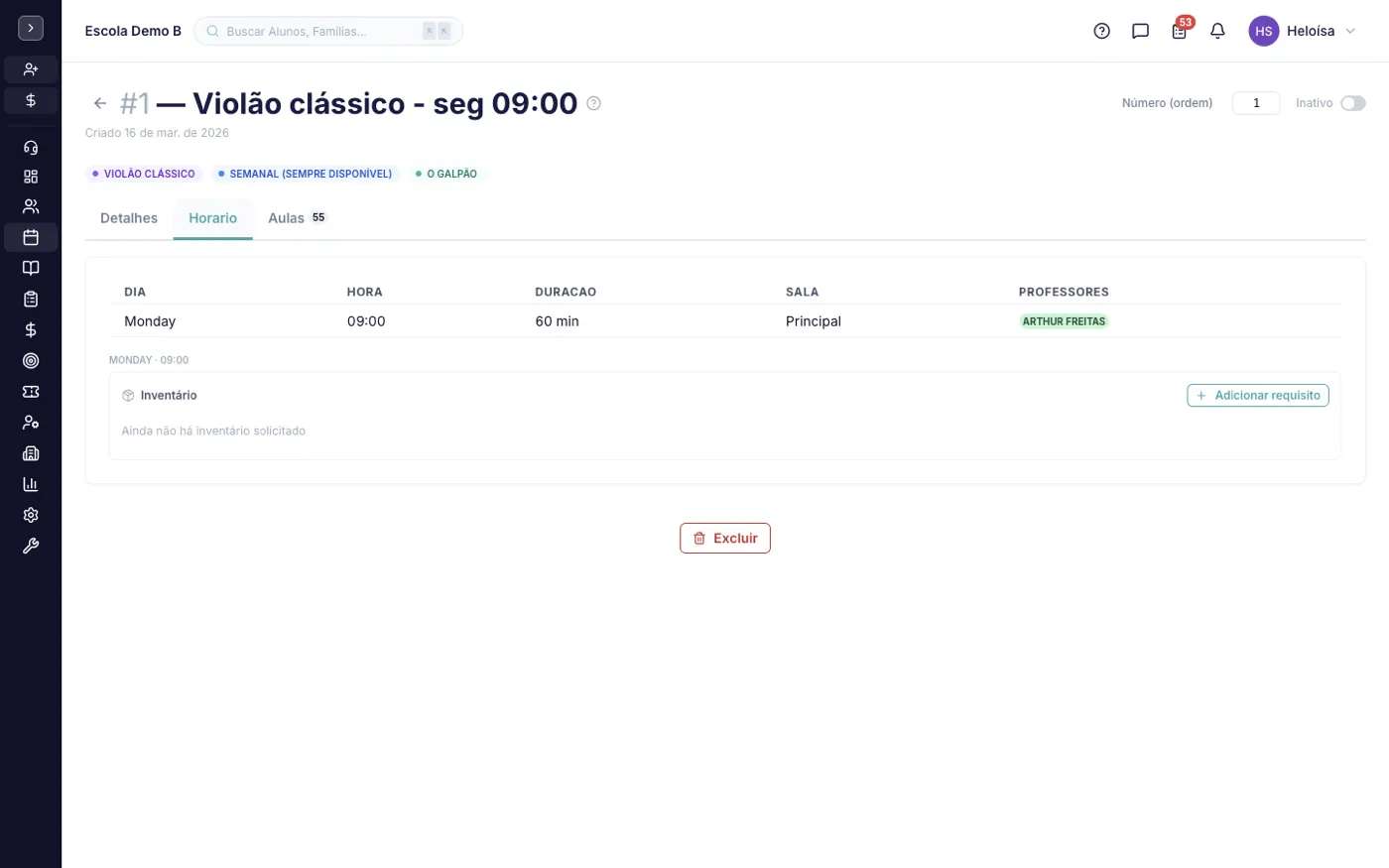Select the Horario tab
Screen dimensions: 1389x868
213,218
